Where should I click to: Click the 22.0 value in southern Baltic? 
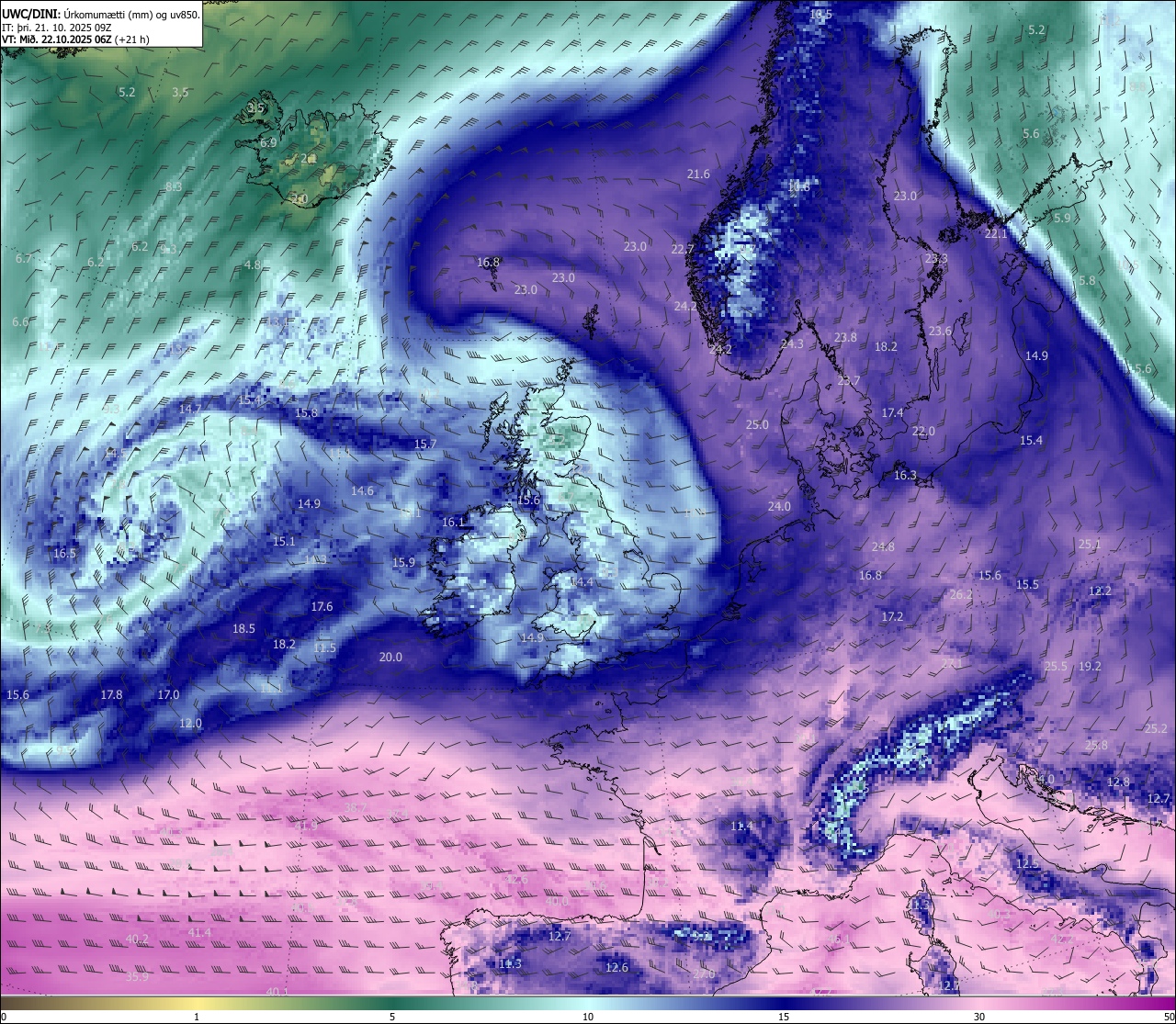pyautogui.click(x=923, y=432)
